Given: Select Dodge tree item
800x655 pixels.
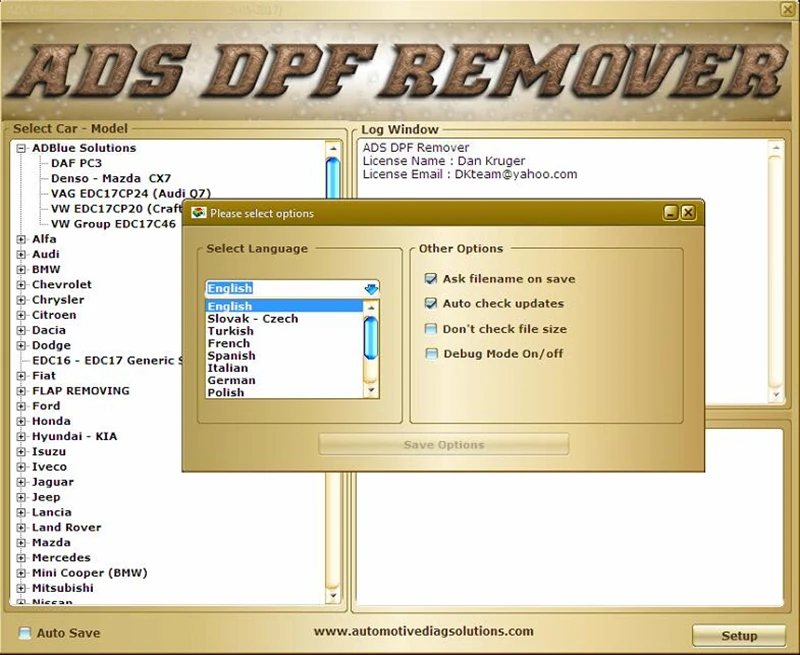Looking at the screenshot, I should (51, 345).
